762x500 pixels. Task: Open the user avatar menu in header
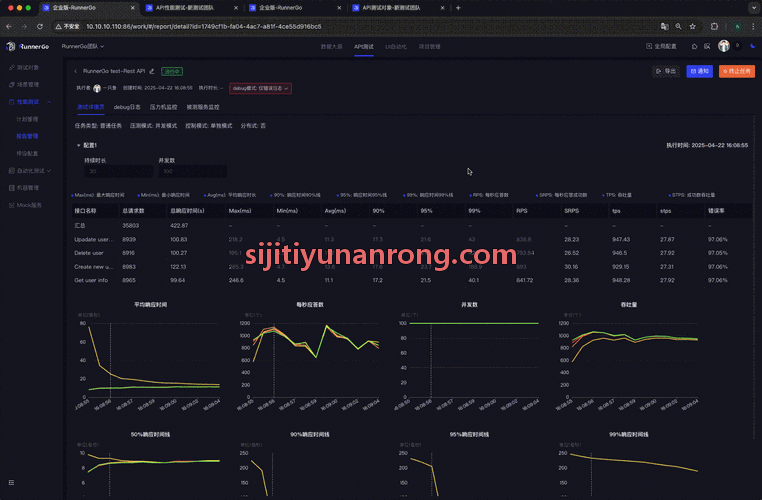pos(724,46)
